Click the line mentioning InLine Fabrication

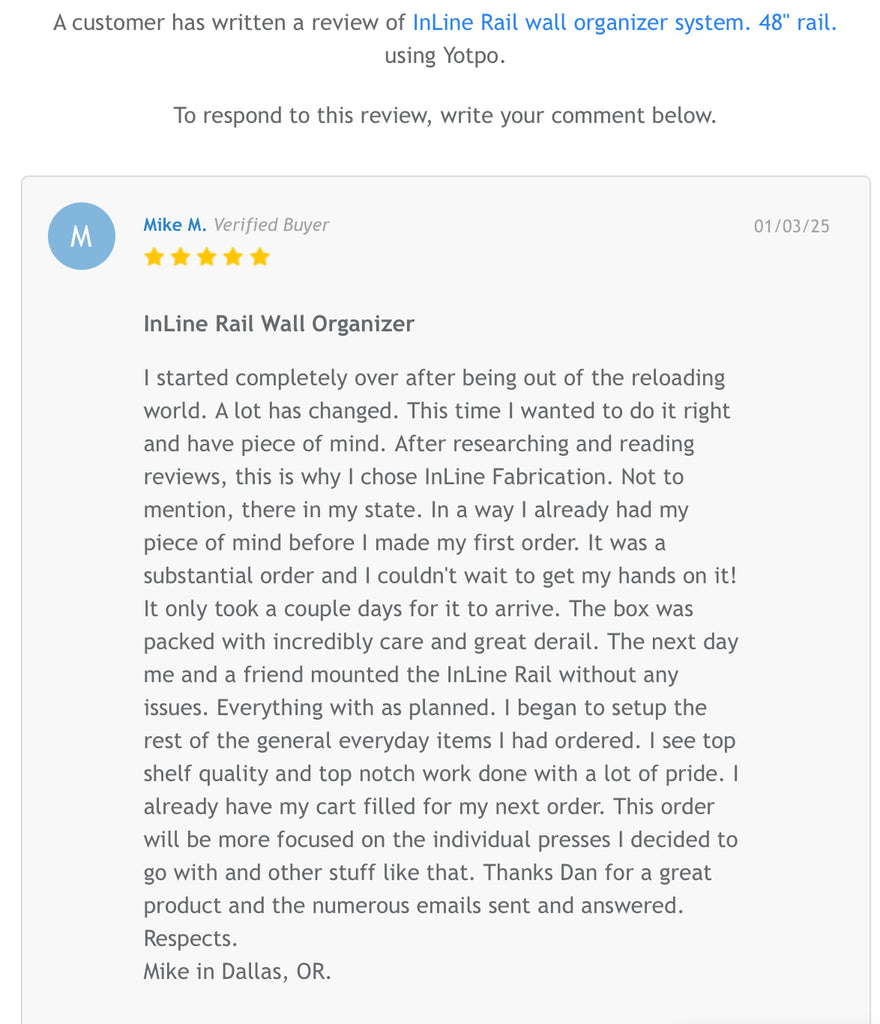coord(413,477)
